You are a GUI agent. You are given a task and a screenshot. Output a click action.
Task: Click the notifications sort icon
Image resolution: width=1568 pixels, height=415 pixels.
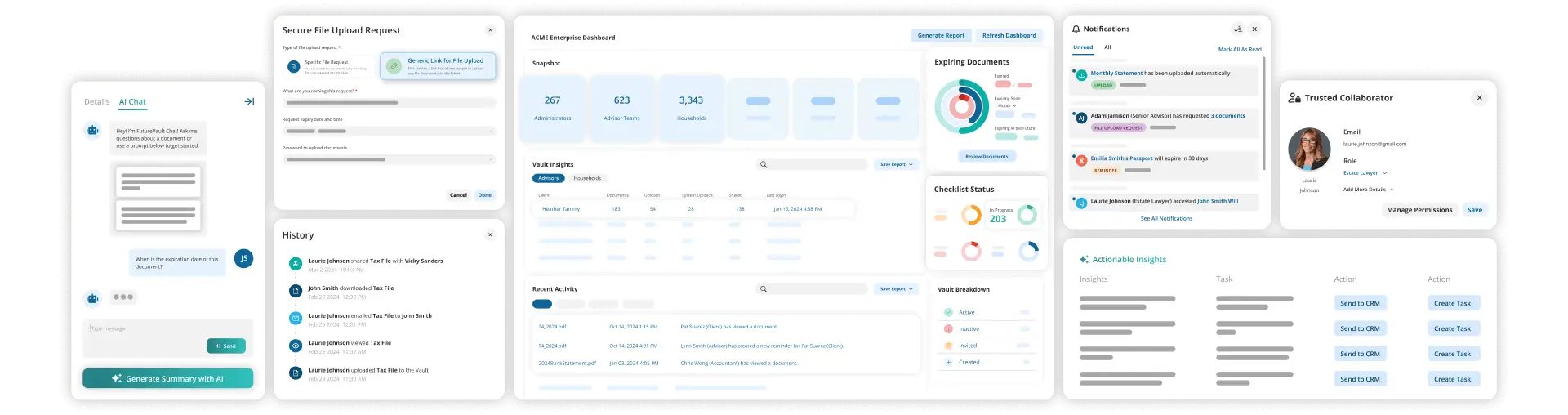click(x=1237, y=29)
